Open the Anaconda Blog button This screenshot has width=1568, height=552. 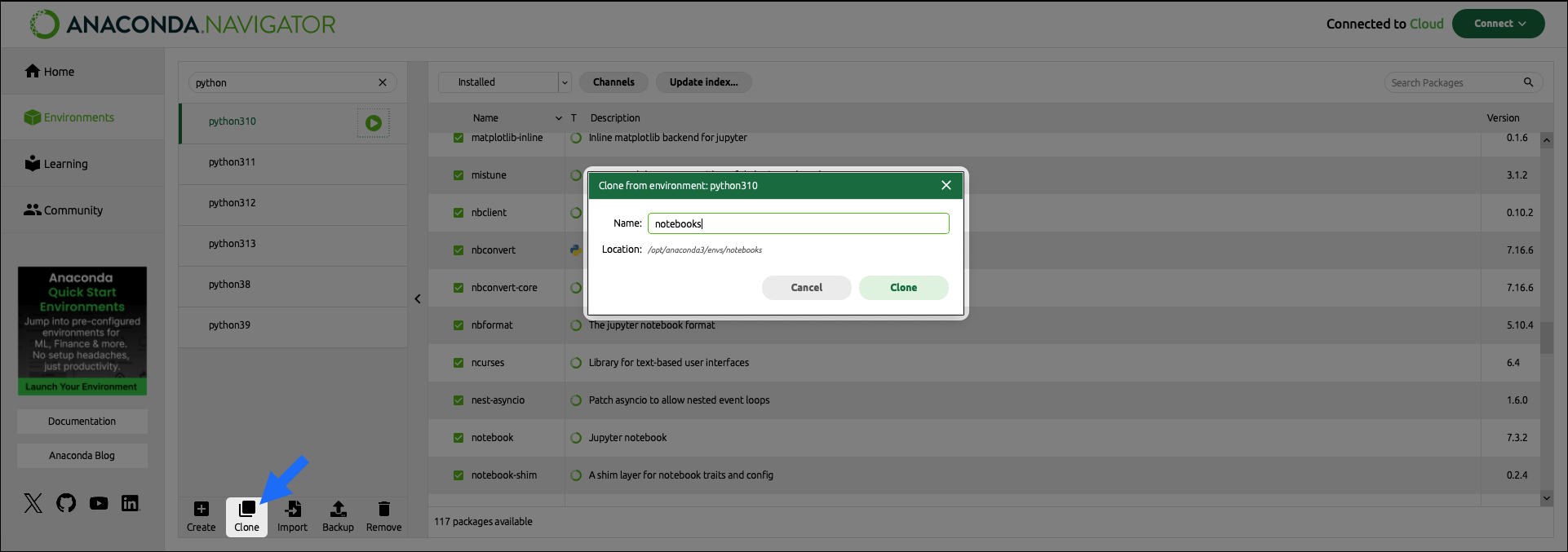click(x=82, y=456)
